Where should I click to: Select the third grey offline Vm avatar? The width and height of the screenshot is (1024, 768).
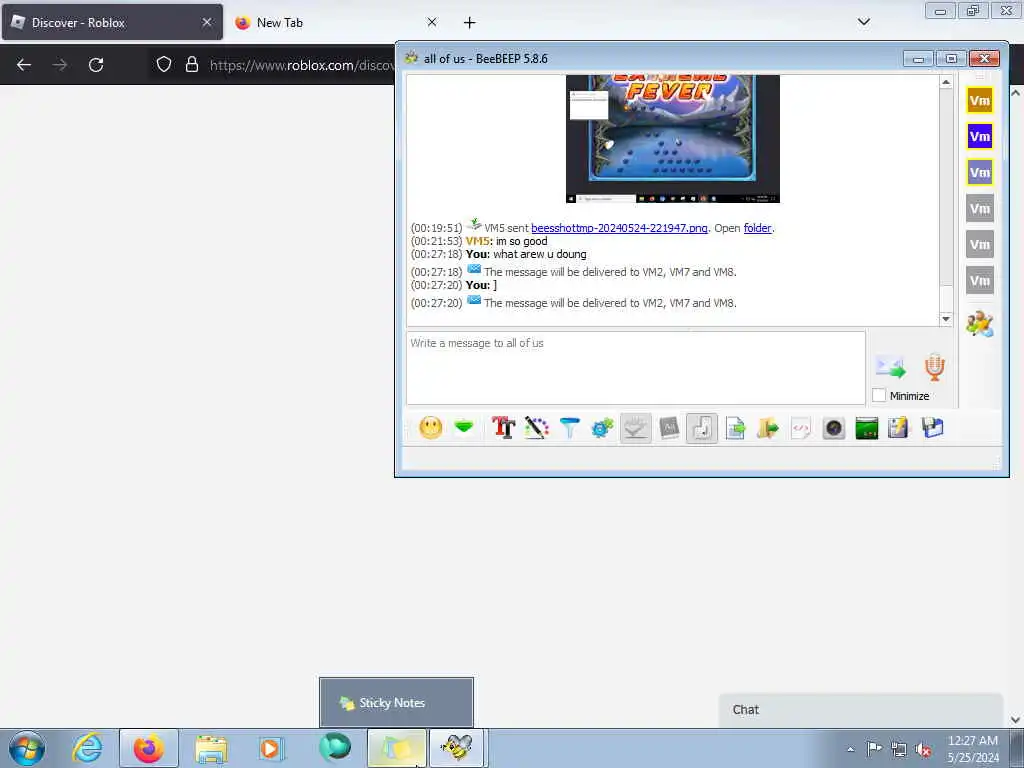point(980,280)
